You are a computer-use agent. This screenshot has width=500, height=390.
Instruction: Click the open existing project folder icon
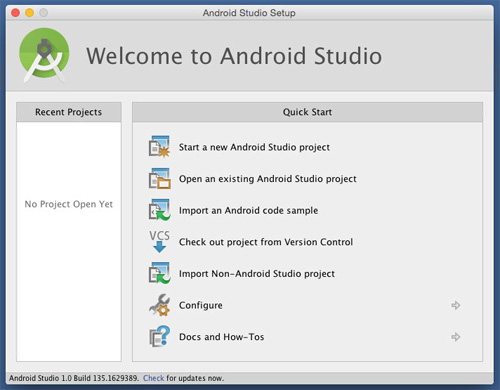pyautogui.click(x=159, y=178)
